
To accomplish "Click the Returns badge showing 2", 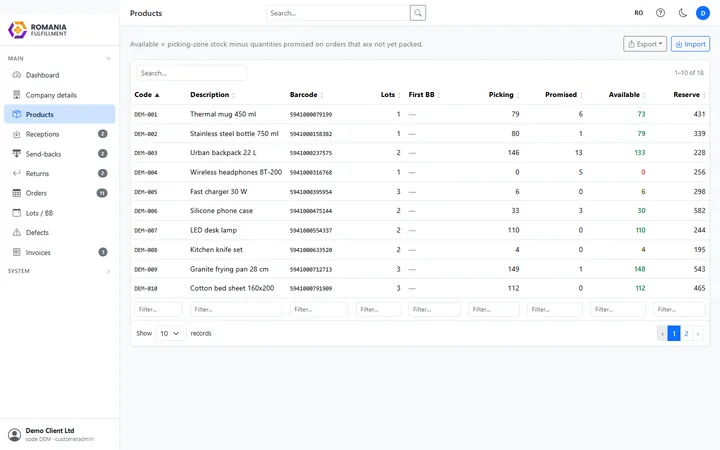I will click(x=102, y=173).
